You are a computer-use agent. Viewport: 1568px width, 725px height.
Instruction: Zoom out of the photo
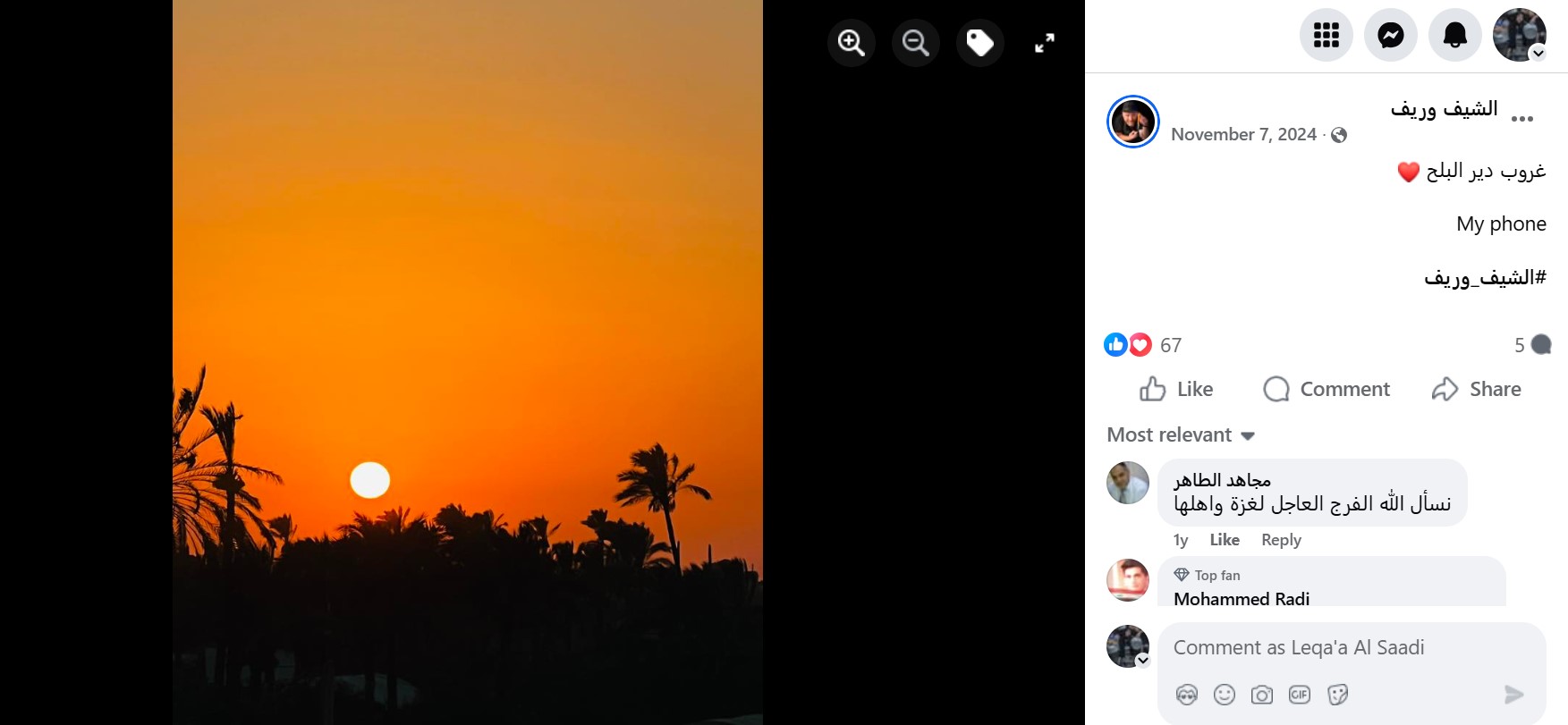[915, 42]
